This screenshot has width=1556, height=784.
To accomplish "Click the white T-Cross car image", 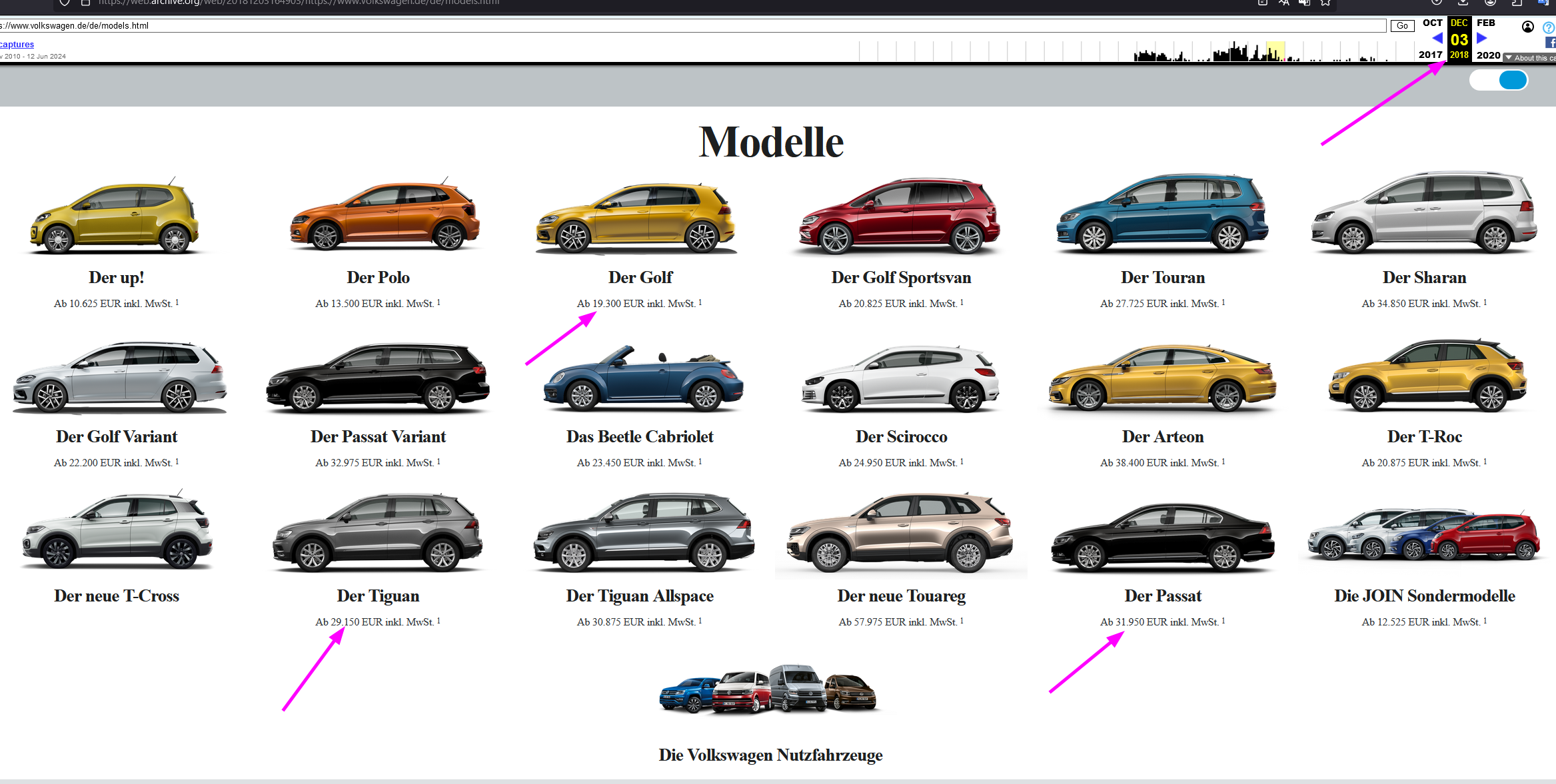I will [x=117, y=530].
